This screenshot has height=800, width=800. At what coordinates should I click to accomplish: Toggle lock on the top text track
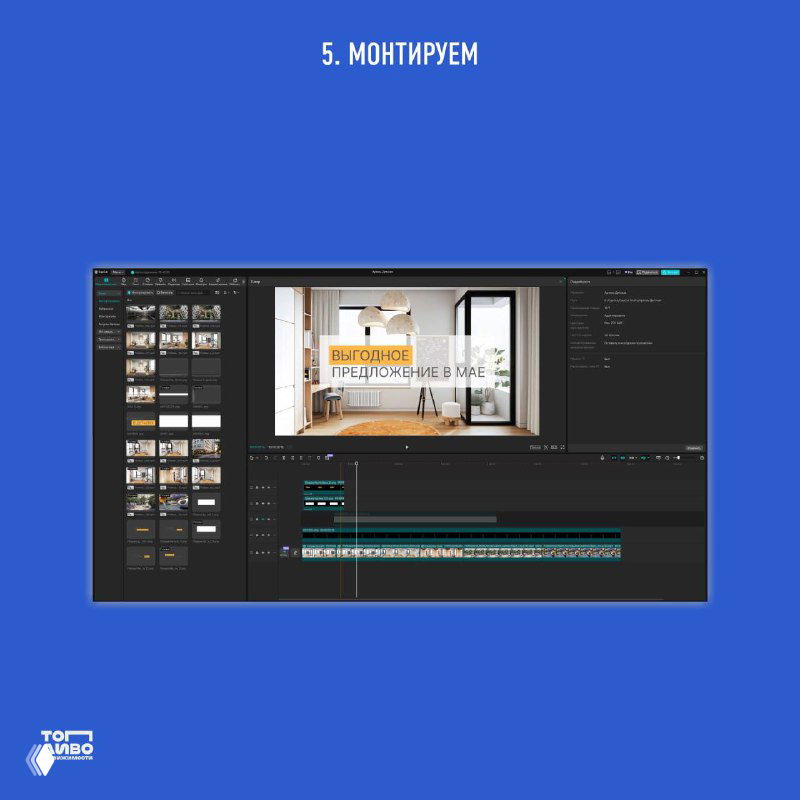pos(257,487)
